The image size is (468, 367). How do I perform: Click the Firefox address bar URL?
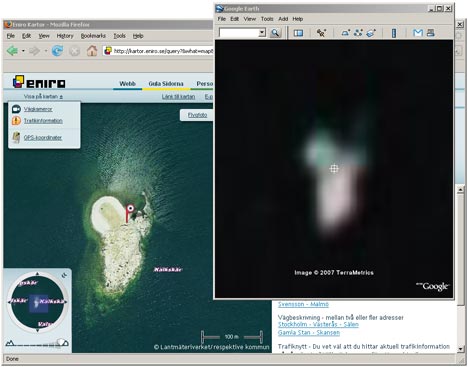163,51
